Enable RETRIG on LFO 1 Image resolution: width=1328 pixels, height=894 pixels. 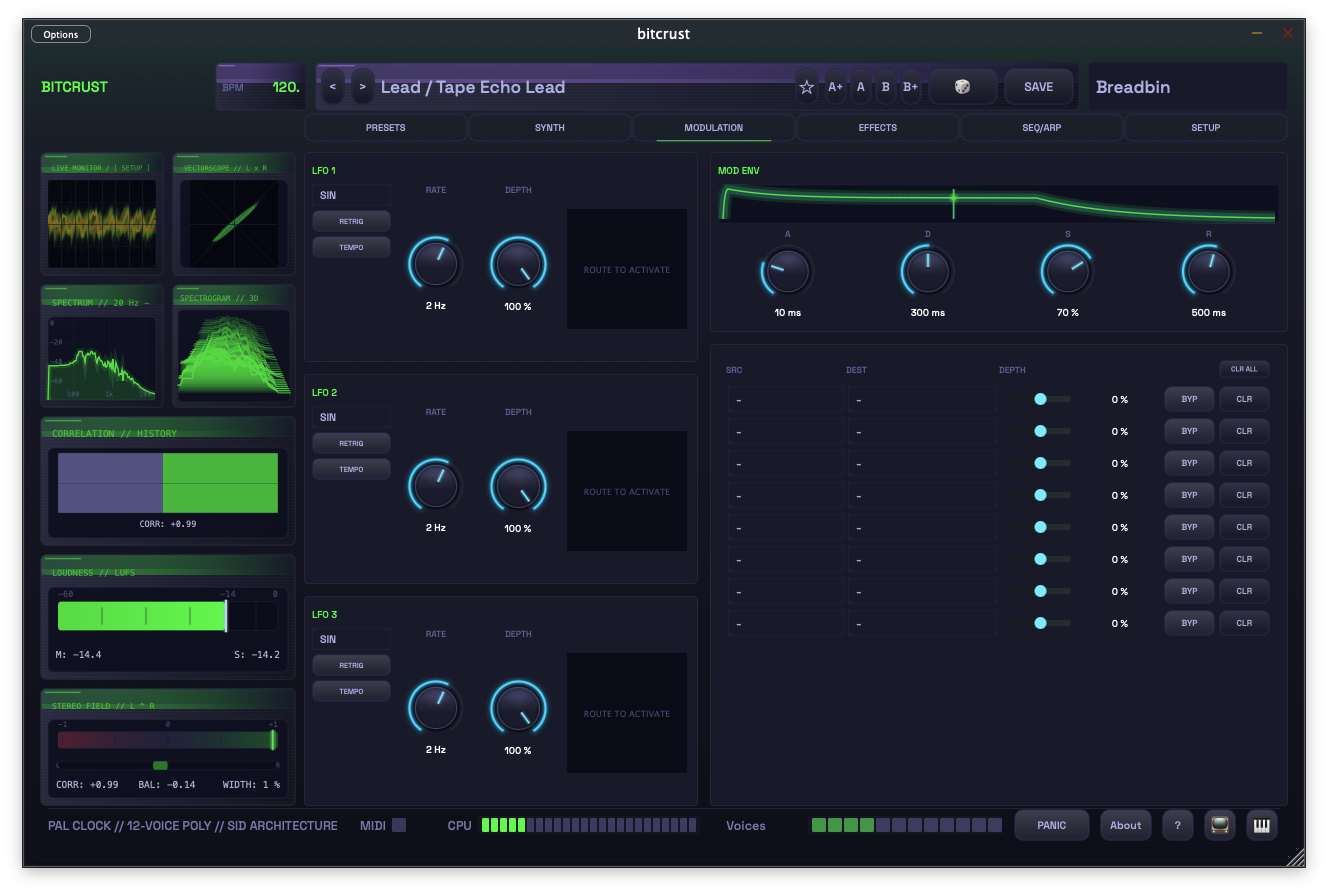coord(351,221)
